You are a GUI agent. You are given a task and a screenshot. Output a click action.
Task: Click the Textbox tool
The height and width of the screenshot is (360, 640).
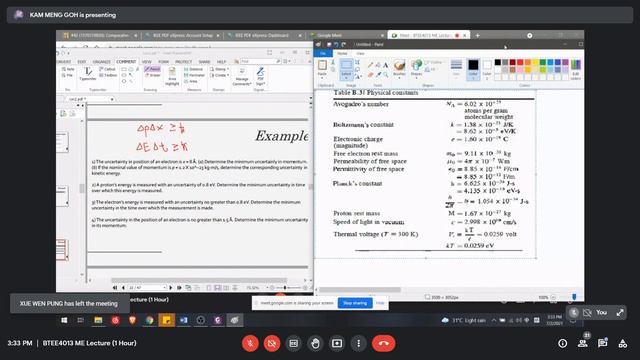click(x=108, y=75)
